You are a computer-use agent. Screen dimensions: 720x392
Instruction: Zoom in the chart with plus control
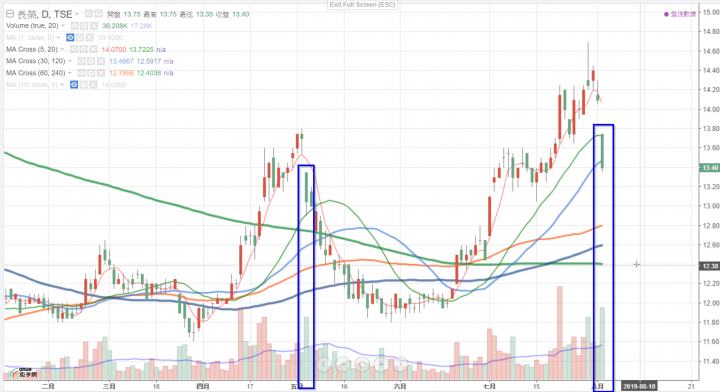(381, 364)
